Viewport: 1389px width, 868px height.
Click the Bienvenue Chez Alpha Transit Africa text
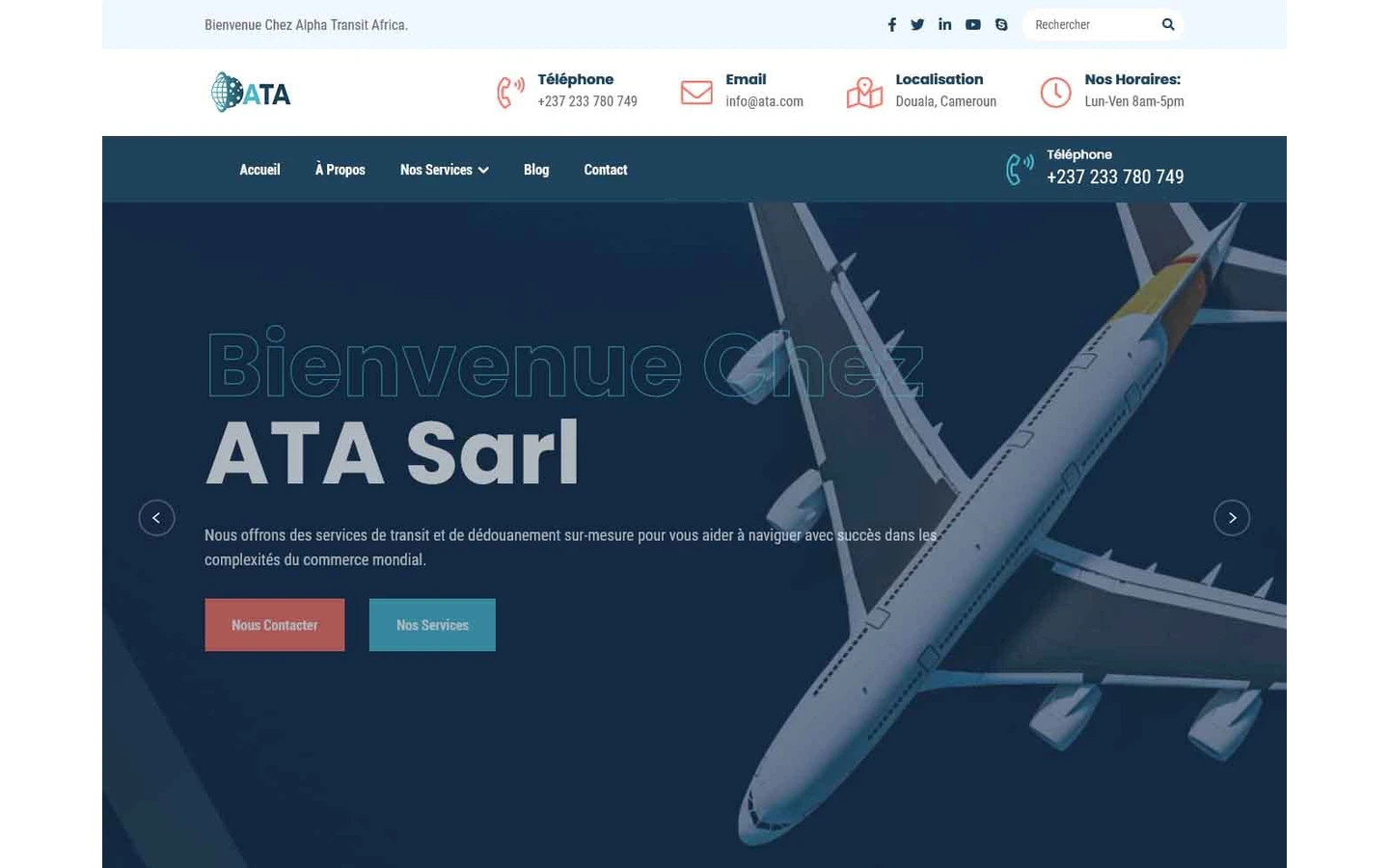(306, 25)
